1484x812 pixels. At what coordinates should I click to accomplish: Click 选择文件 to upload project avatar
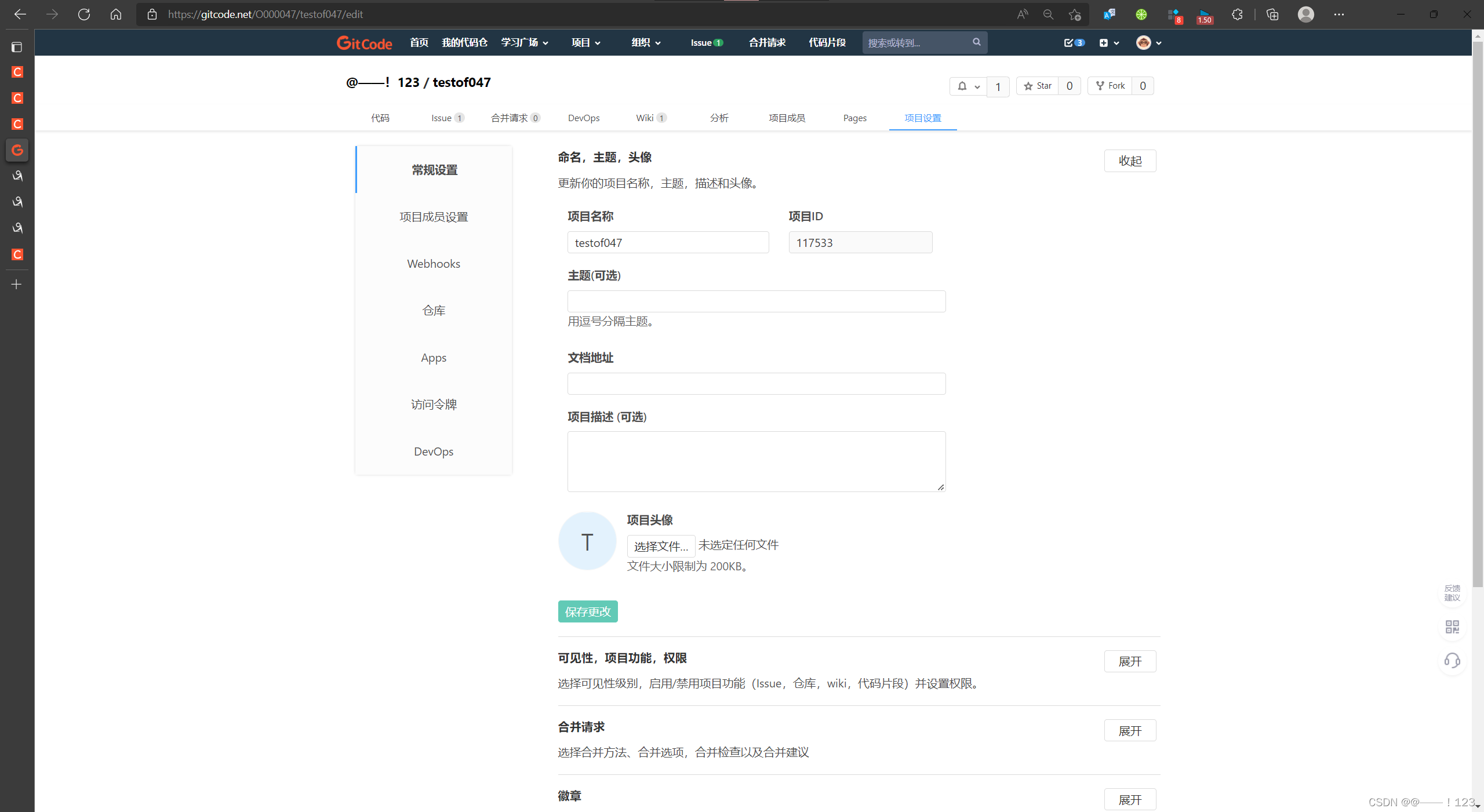point(660,545)
